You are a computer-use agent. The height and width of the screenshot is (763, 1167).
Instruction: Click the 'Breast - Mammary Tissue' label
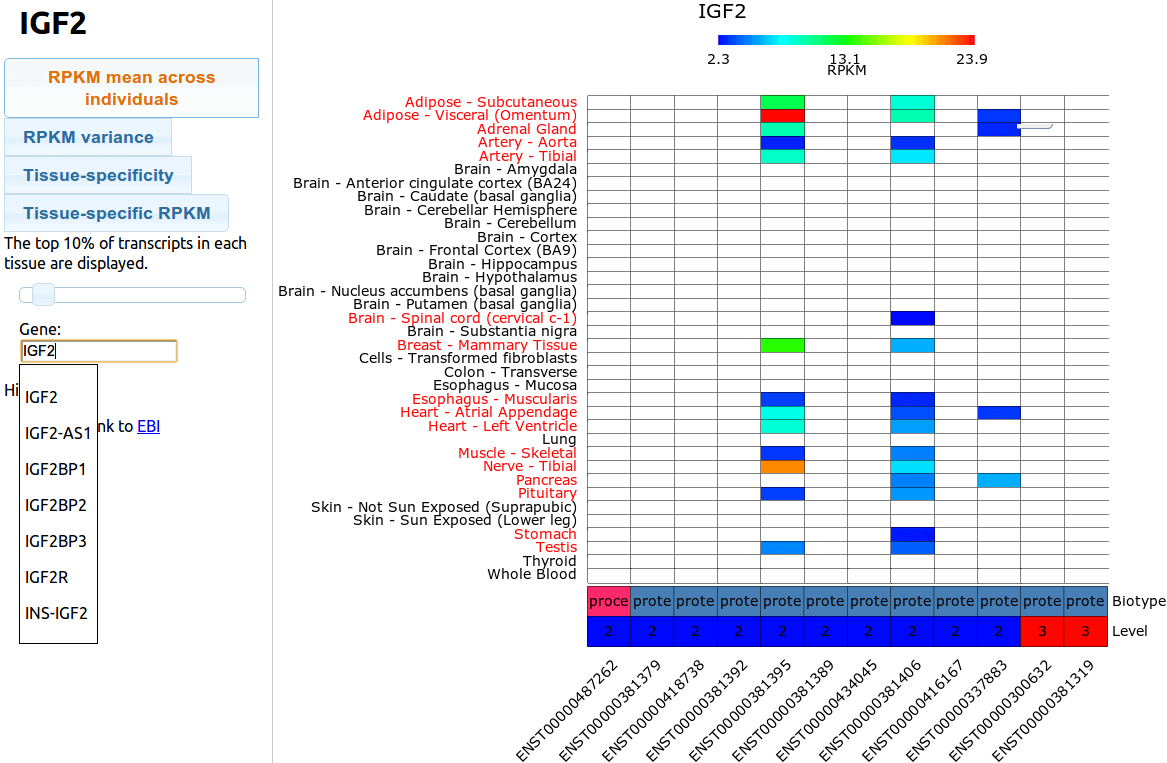click(487, 345)
